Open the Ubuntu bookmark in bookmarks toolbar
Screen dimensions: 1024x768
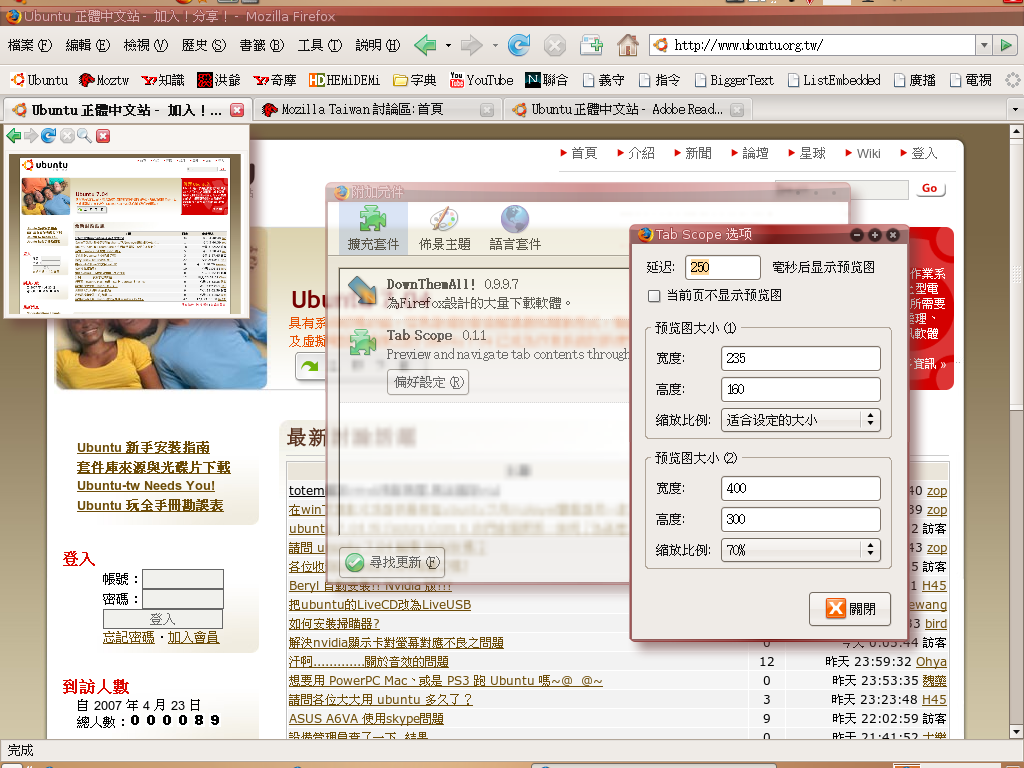39,80
